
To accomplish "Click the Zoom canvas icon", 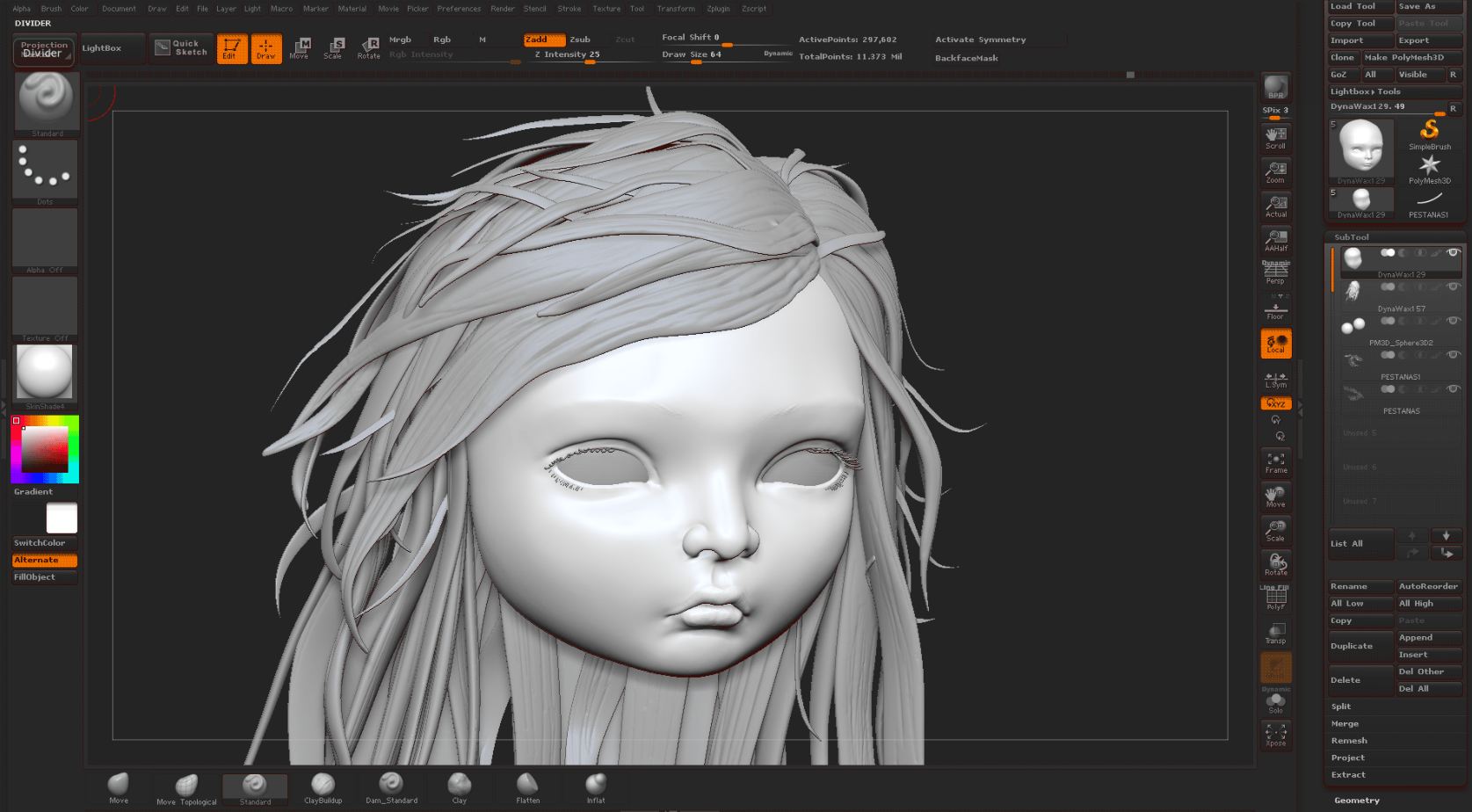I will pos(1275,172).
